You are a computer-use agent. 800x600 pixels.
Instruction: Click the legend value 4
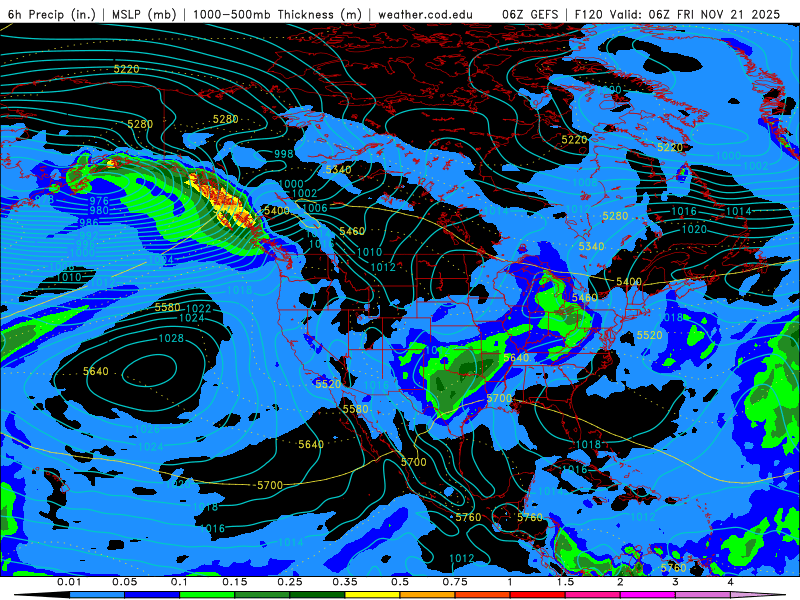731,582
